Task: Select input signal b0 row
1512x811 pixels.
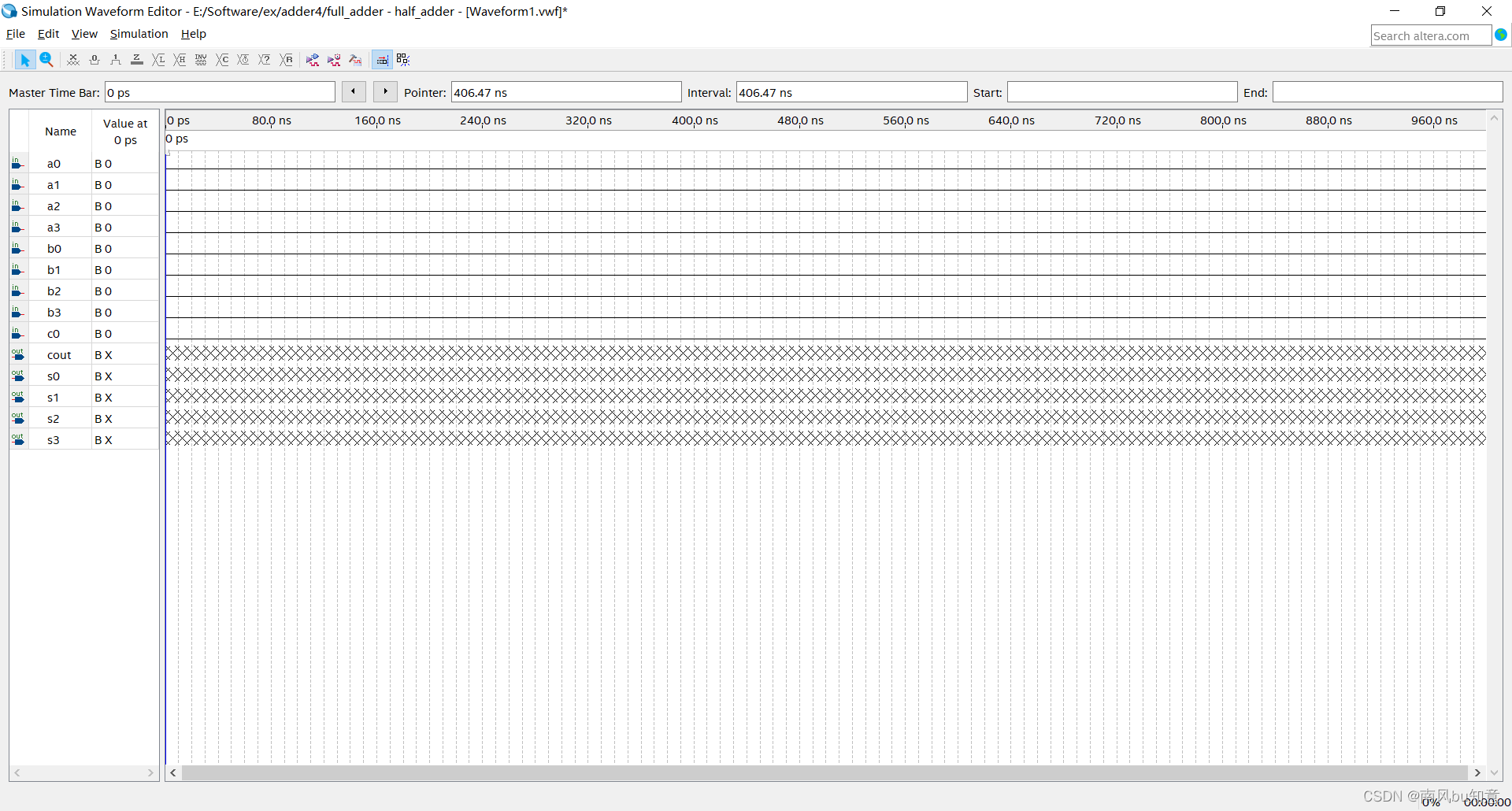Action: click(84, 249)
